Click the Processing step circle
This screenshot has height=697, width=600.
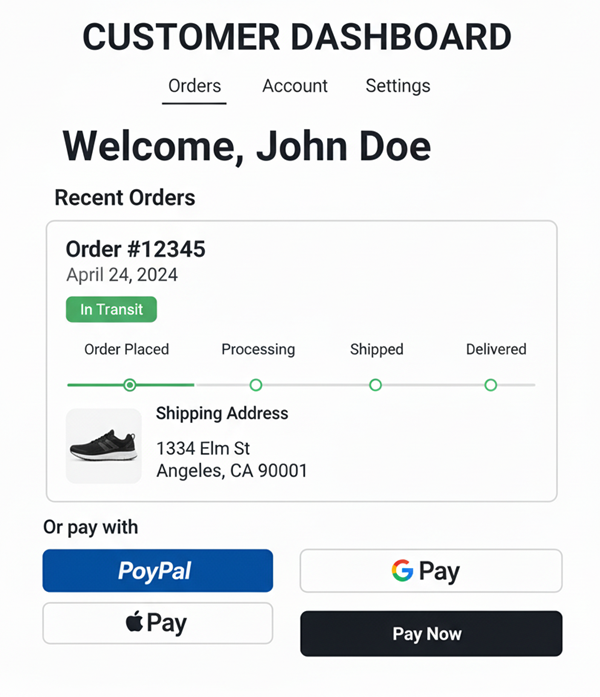pyautogui.click(x=256, y=385)
